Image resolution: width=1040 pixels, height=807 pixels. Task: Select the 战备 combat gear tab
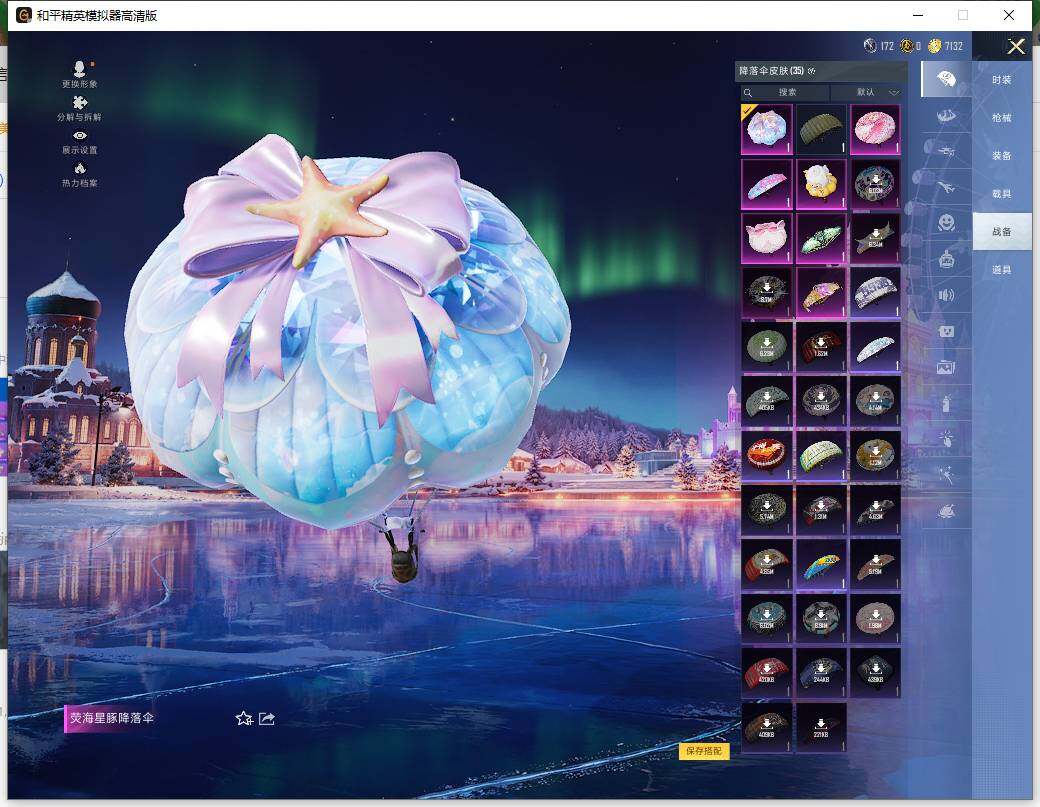pyautogui.click(x=1002, y=231)
